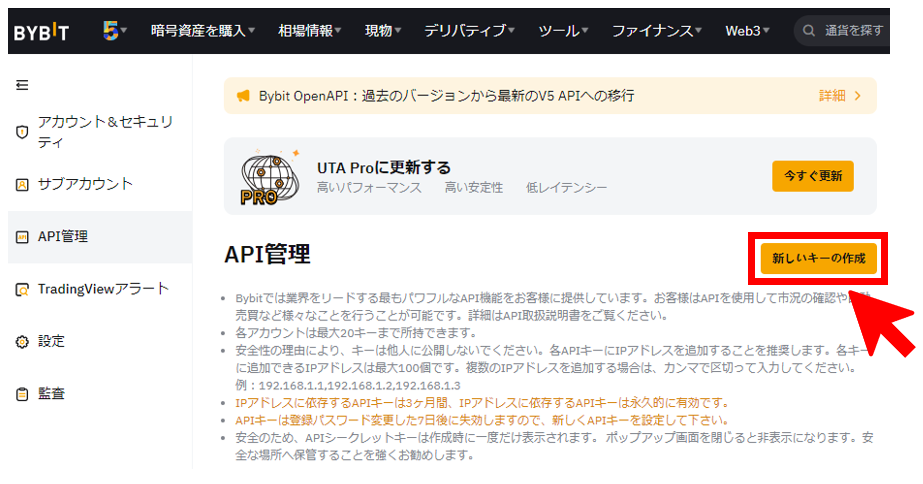Click the search magnifier icon
The image size is (923, 484).
pos(809,31)
